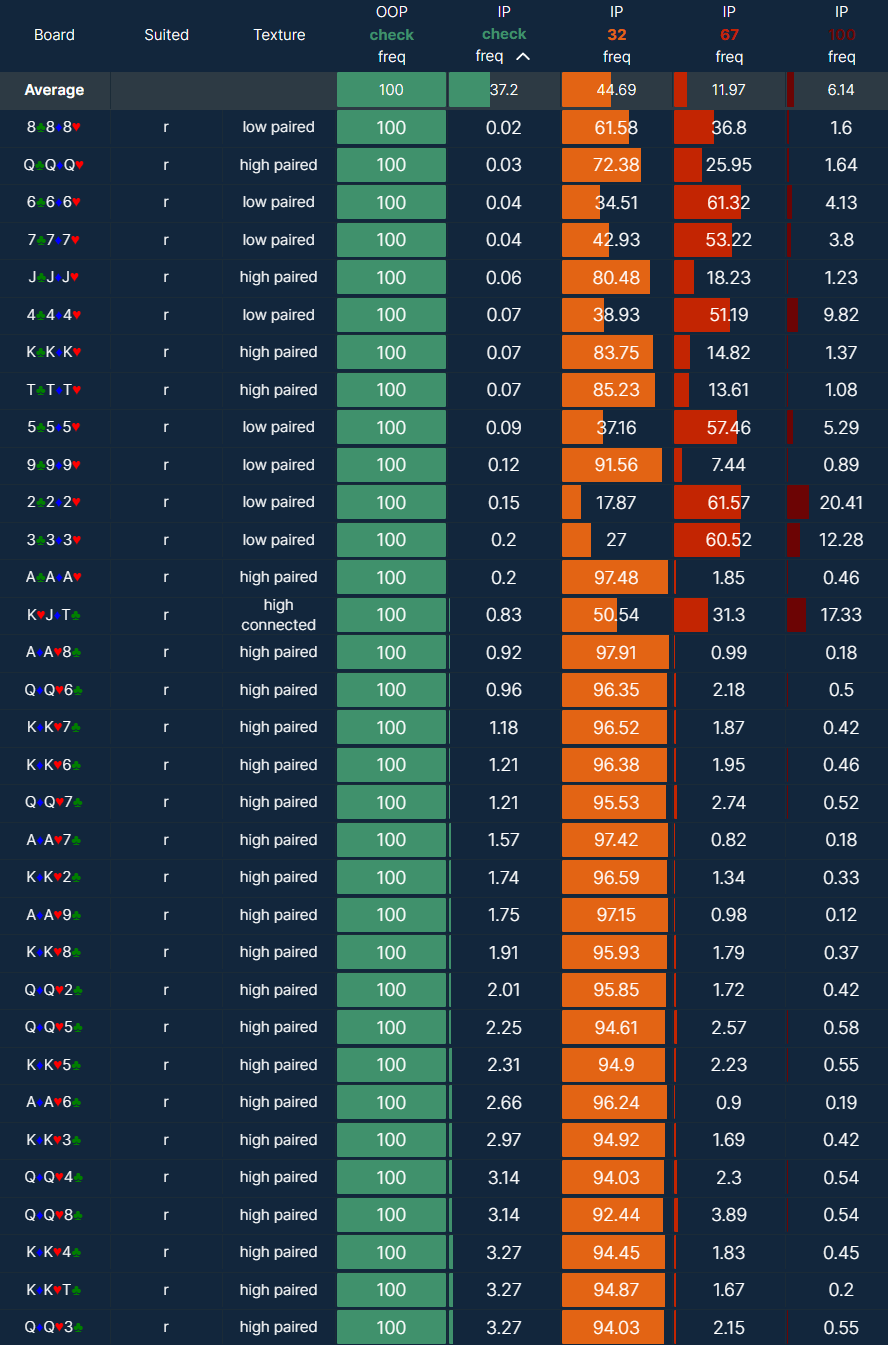Open the K J T board cell
This screenshot has width=888, height=1345.
[54, 615]
